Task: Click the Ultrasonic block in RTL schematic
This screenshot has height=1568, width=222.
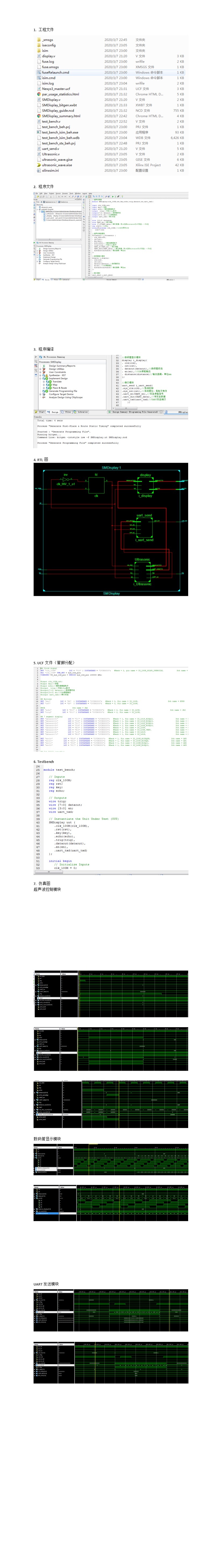Action: coord(143,572)
